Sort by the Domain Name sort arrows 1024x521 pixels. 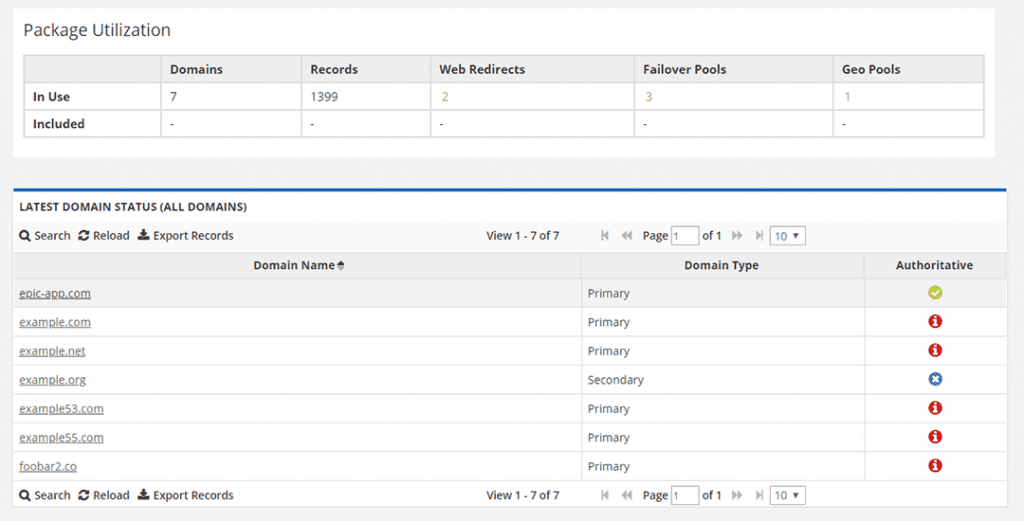click(x=341, y=266)
